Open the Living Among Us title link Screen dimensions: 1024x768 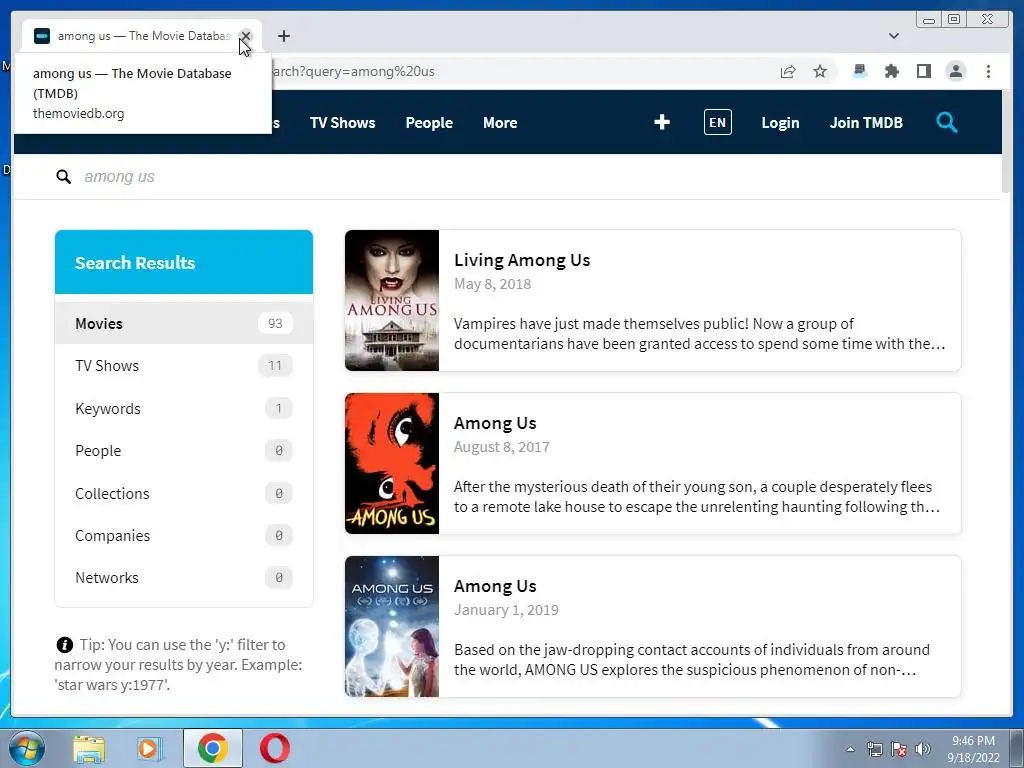(x=522, y=260)
